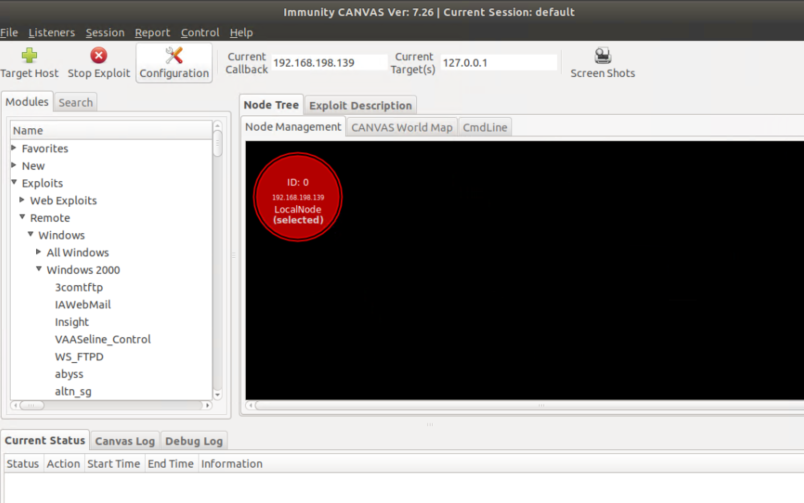This screenshot has height=503, width=804.
Task: Click the node view horizontal scrollbar
Action: click(530, 405)
